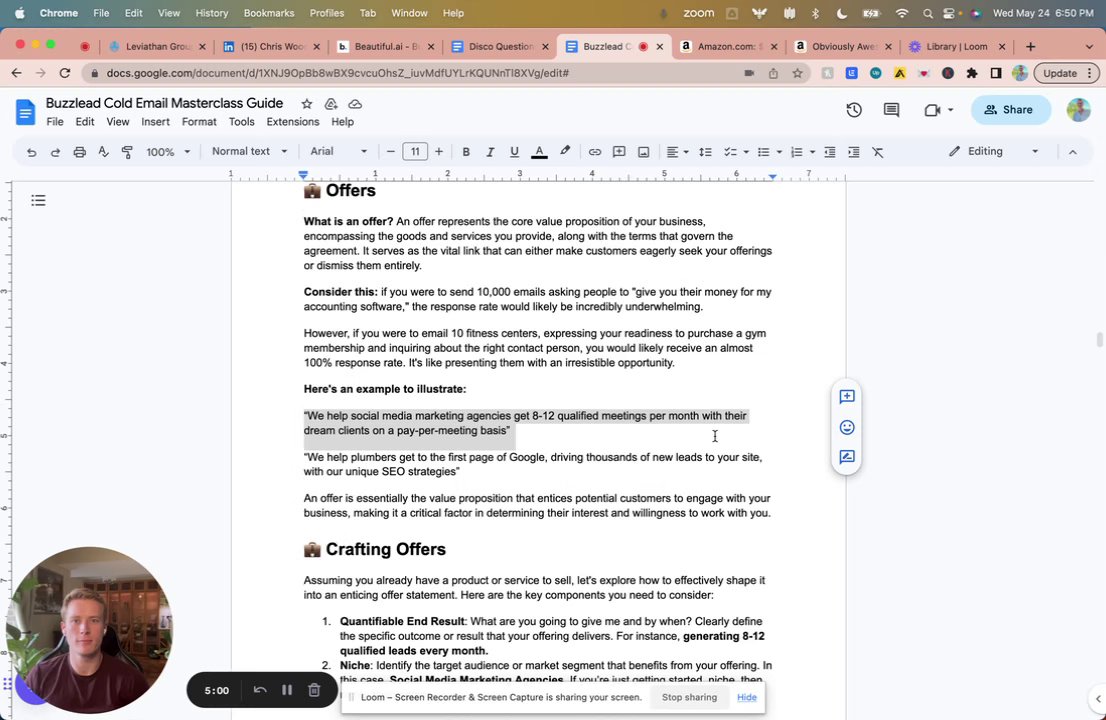
Task: Open the Tools menu in Docs
Action: [241, 122]
